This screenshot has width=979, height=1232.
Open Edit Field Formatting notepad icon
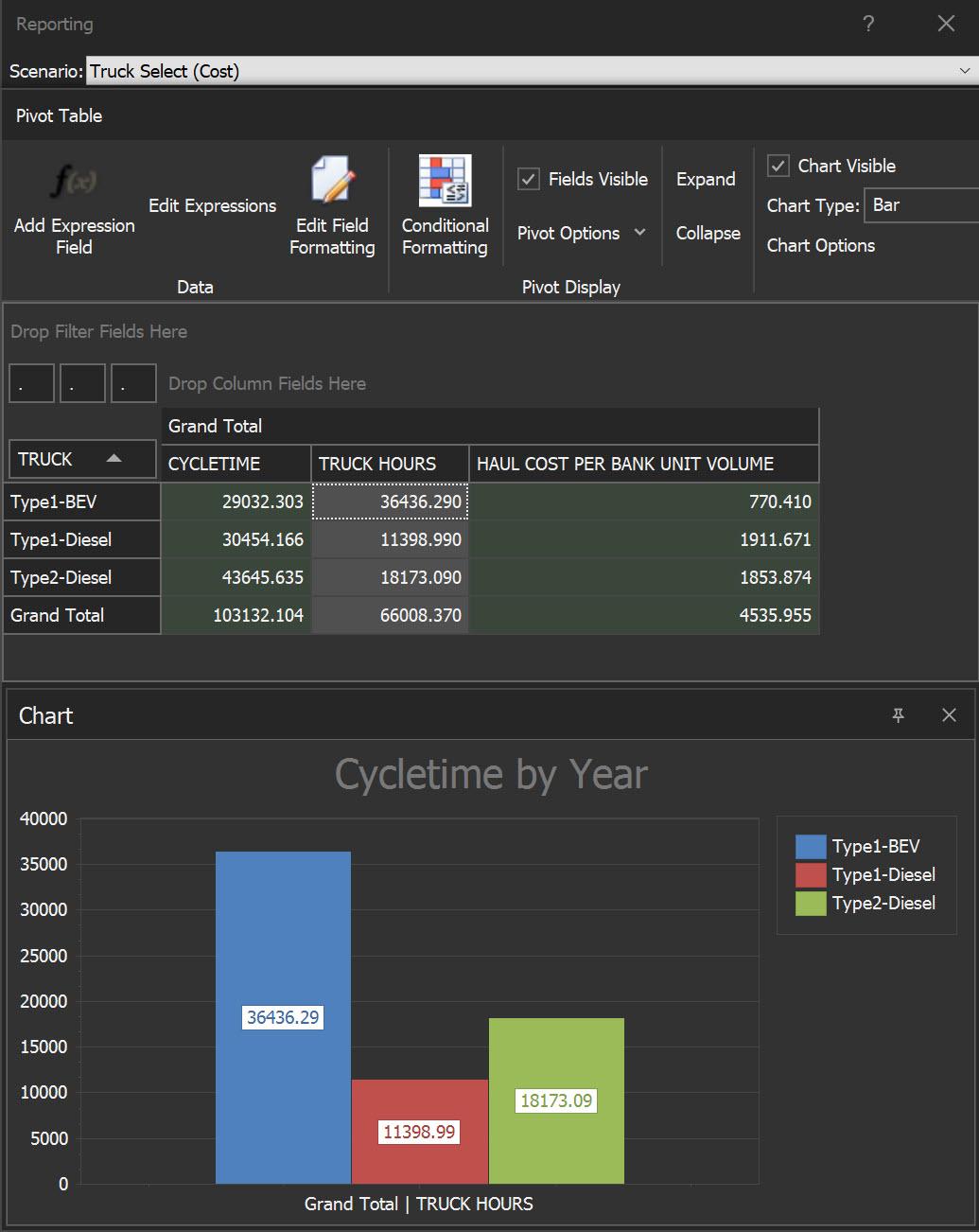pos(332,179)
